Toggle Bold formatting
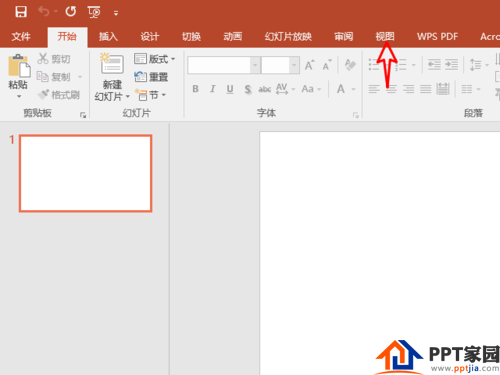 (196, 89)
